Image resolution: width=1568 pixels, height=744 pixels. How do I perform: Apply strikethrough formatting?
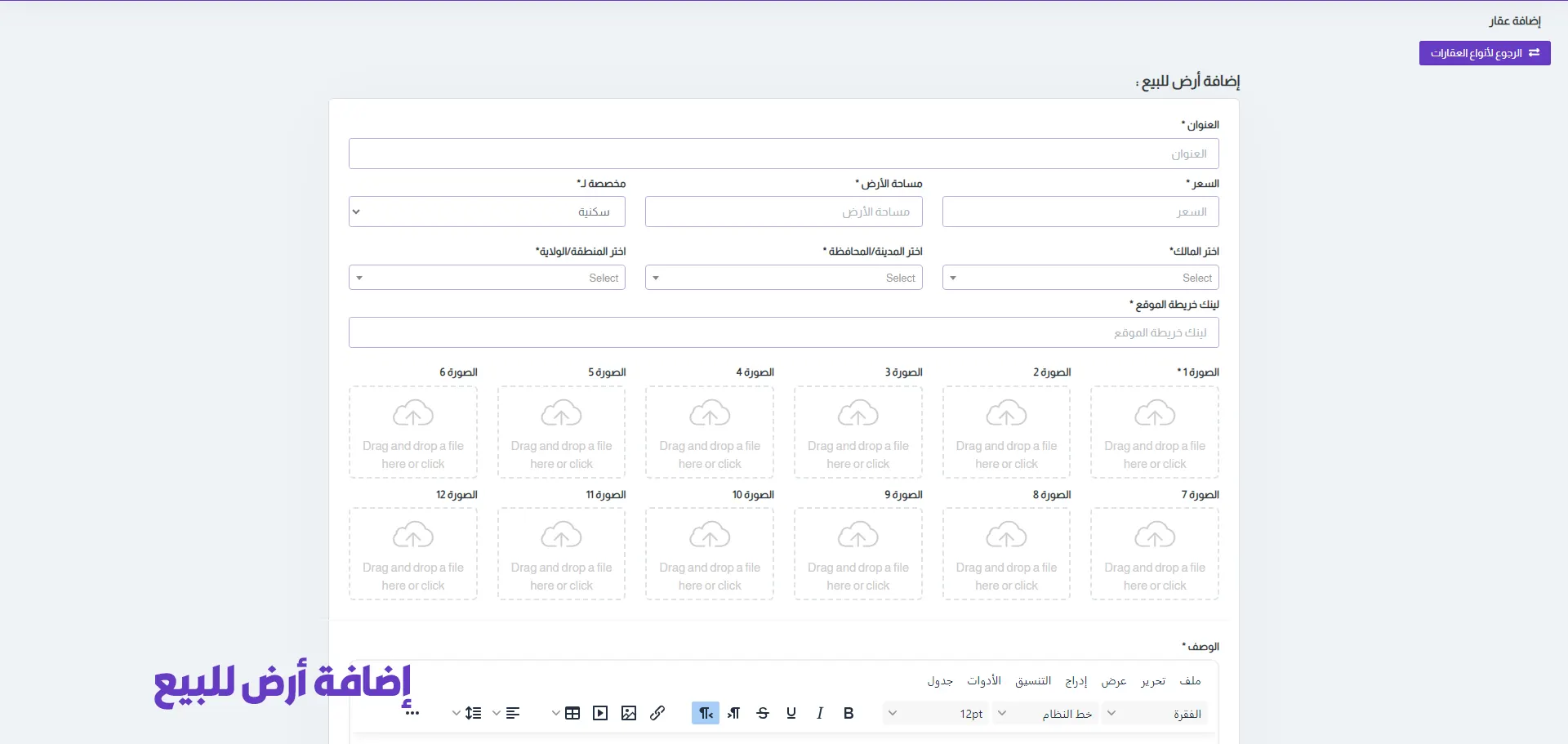pyautogui.click(x=763, y=713)
